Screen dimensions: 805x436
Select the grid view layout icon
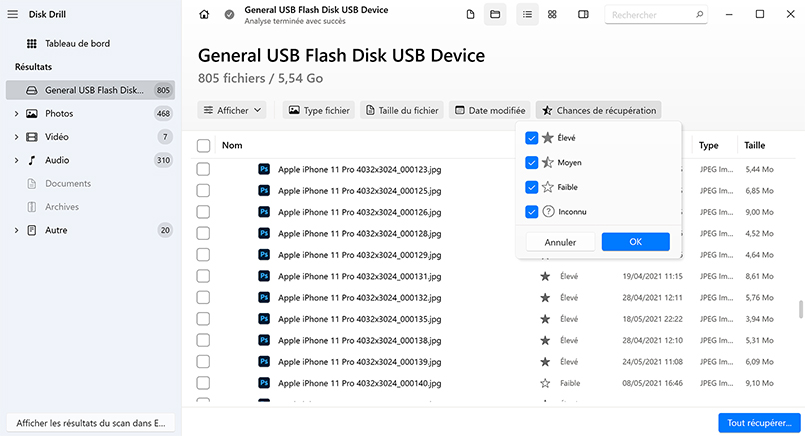click(553, 15)
